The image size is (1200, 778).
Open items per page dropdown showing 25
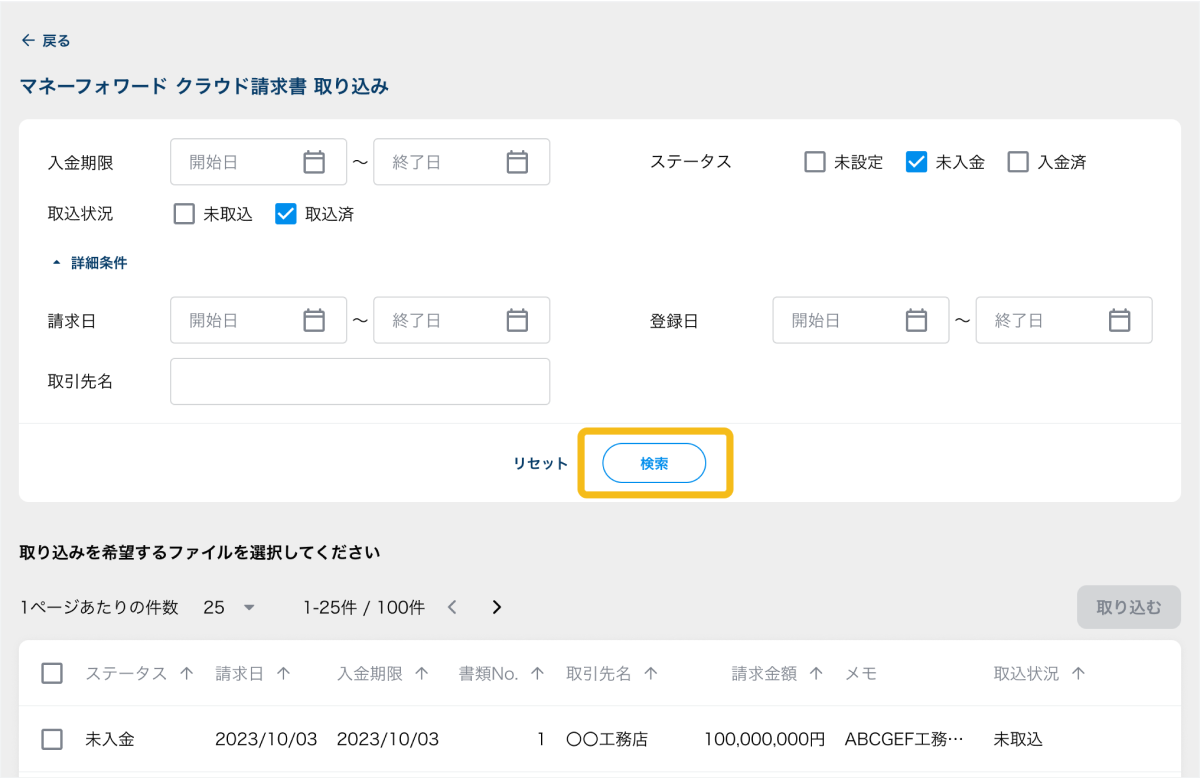(x=230, y=607)
